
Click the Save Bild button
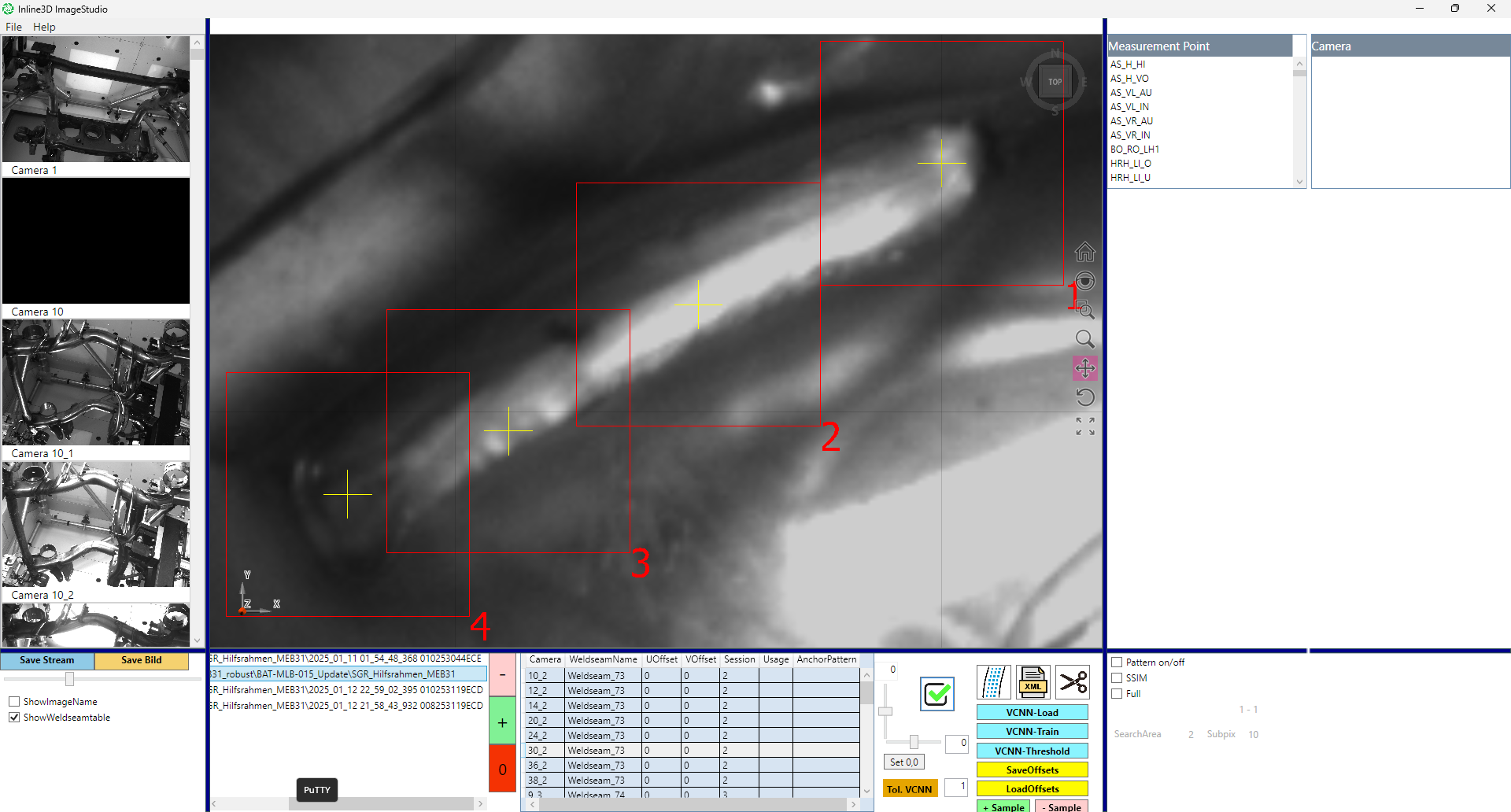pyautogui.click(x=142, y=660)
